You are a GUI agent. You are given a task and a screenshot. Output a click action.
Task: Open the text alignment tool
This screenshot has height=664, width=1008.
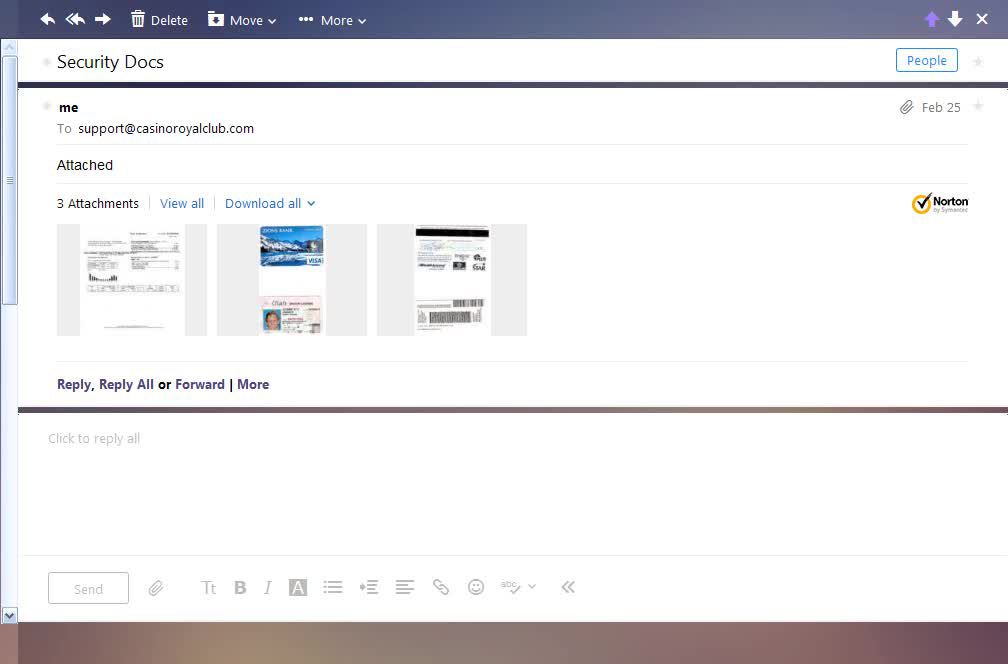(x=404, y=588)
